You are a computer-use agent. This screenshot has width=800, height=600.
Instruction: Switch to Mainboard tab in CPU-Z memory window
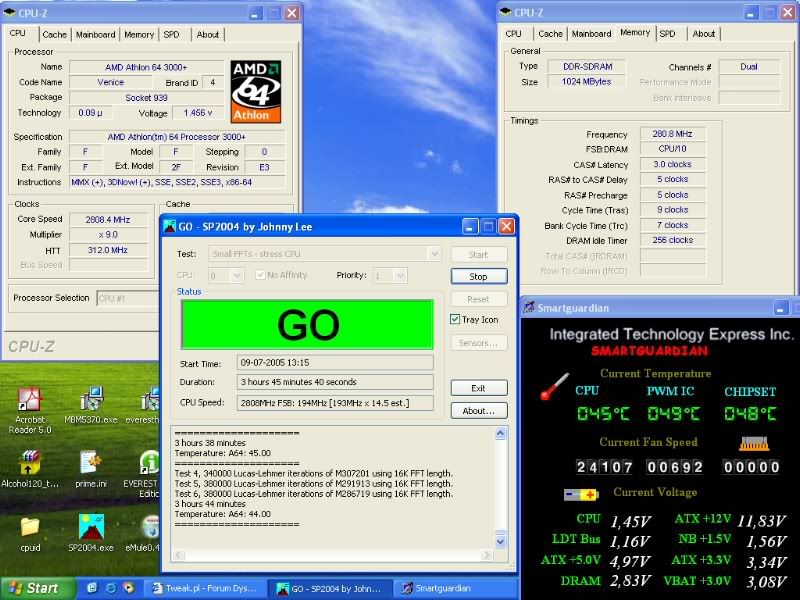pos(591,34)
